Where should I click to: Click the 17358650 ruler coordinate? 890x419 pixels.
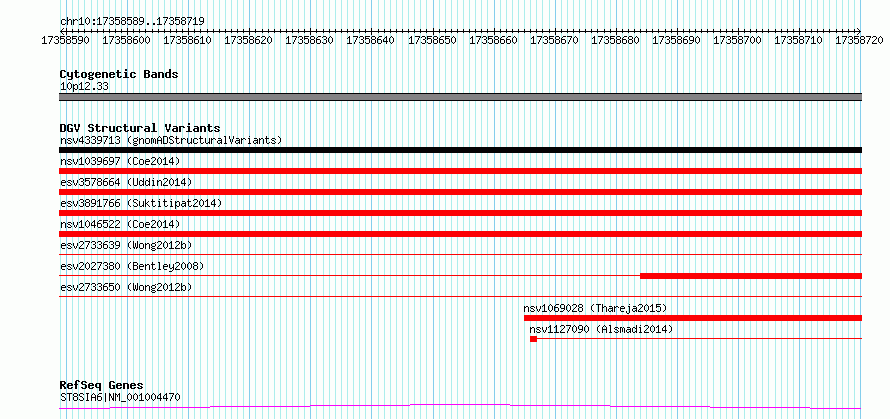point(433,40)
